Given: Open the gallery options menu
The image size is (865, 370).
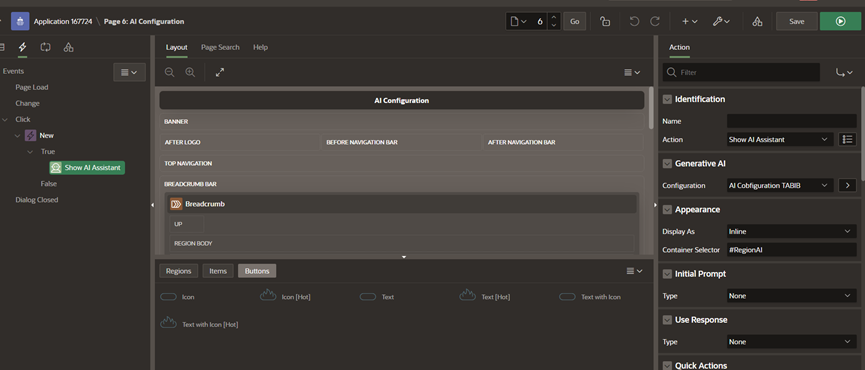Looking at the screenshot, I should [x=635, y=271].
